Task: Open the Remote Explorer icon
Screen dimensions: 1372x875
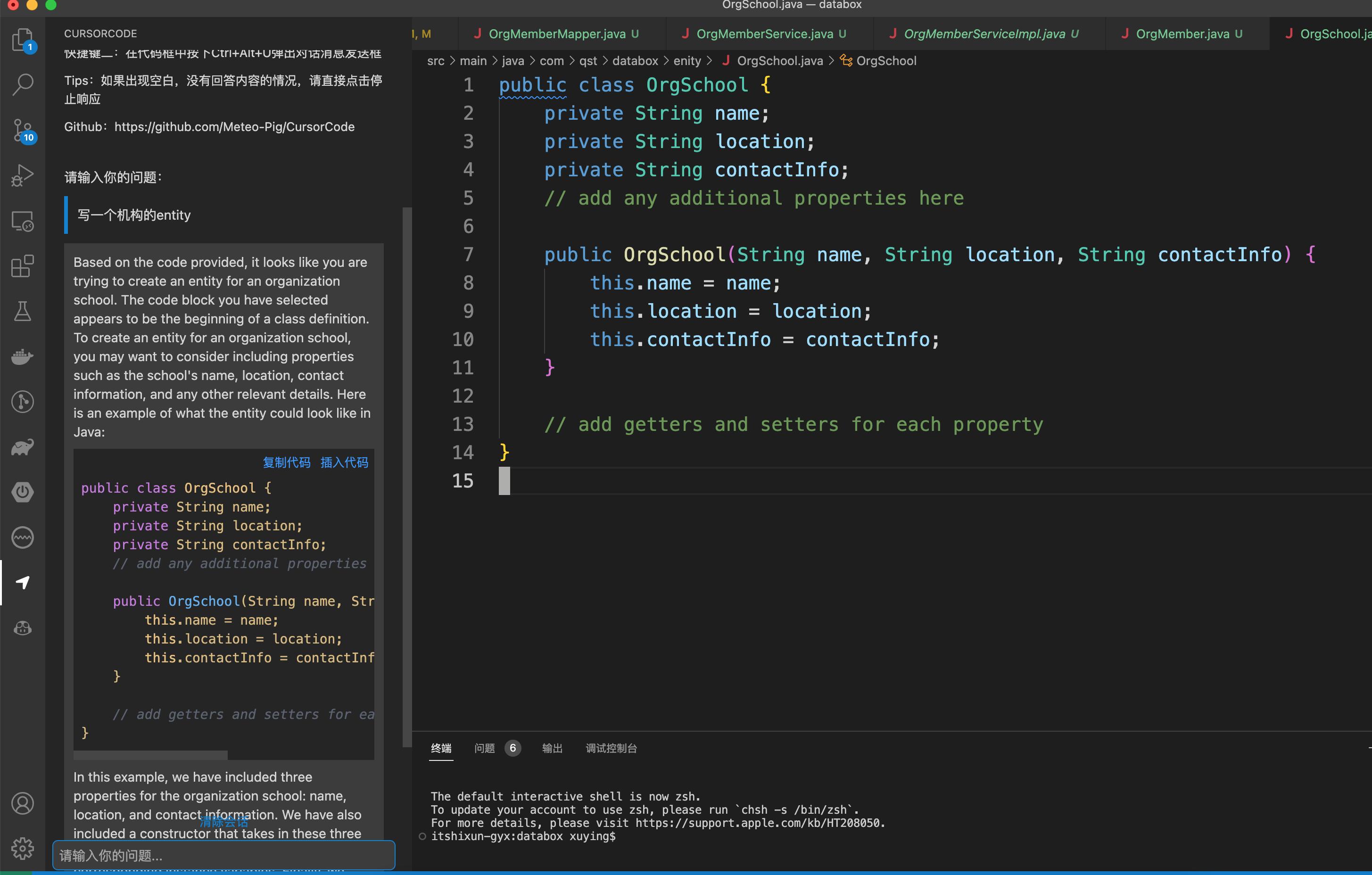Action: [x=22, y=221]
